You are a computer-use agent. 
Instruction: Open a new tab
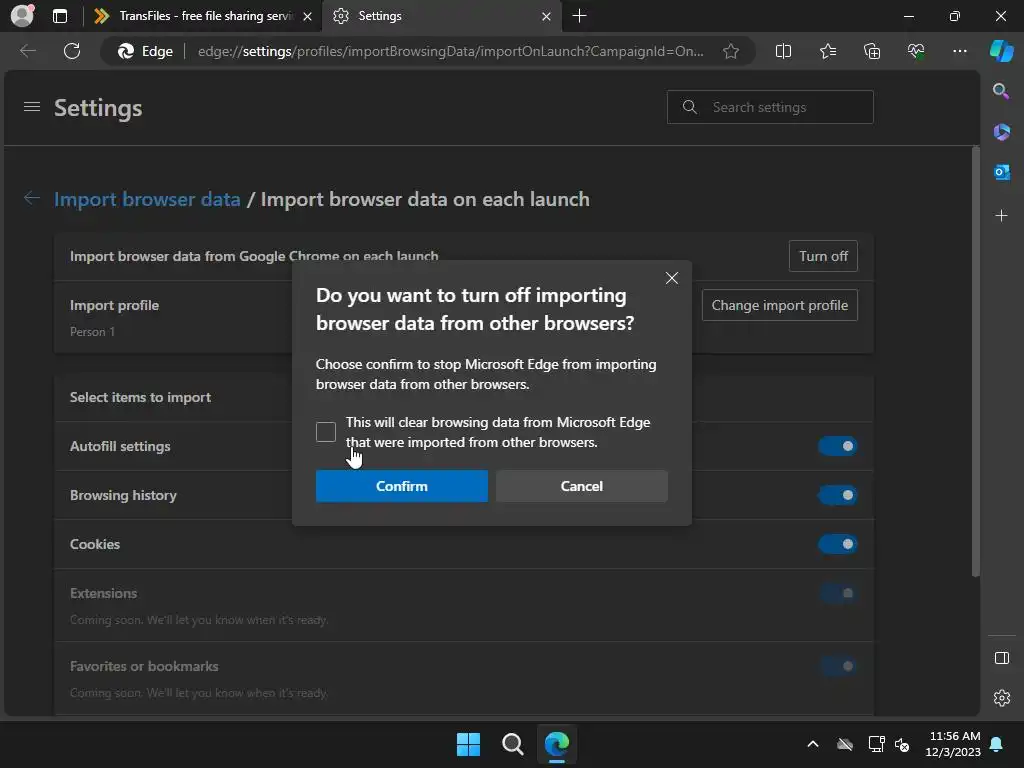click(x=579, y=16)
